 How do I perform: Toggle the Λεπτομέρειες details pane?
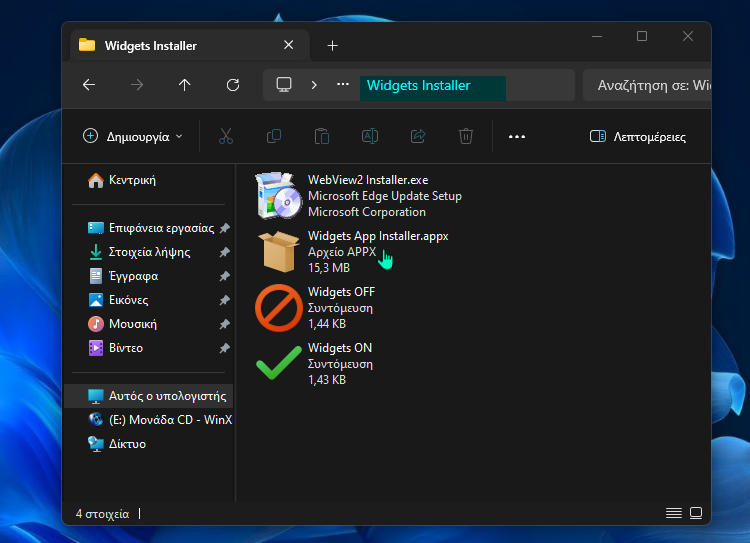638,137
